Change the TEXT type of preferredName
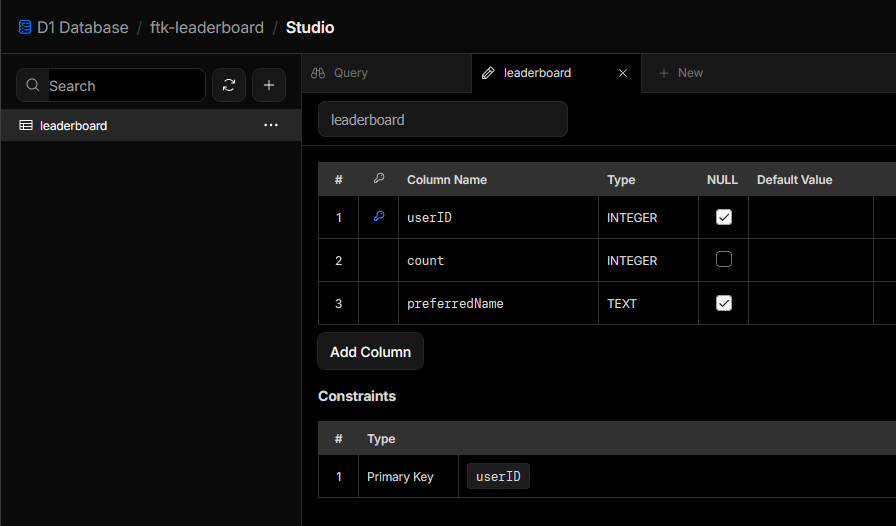Screen dimensions: 896x526 click(x=647, y=303)
